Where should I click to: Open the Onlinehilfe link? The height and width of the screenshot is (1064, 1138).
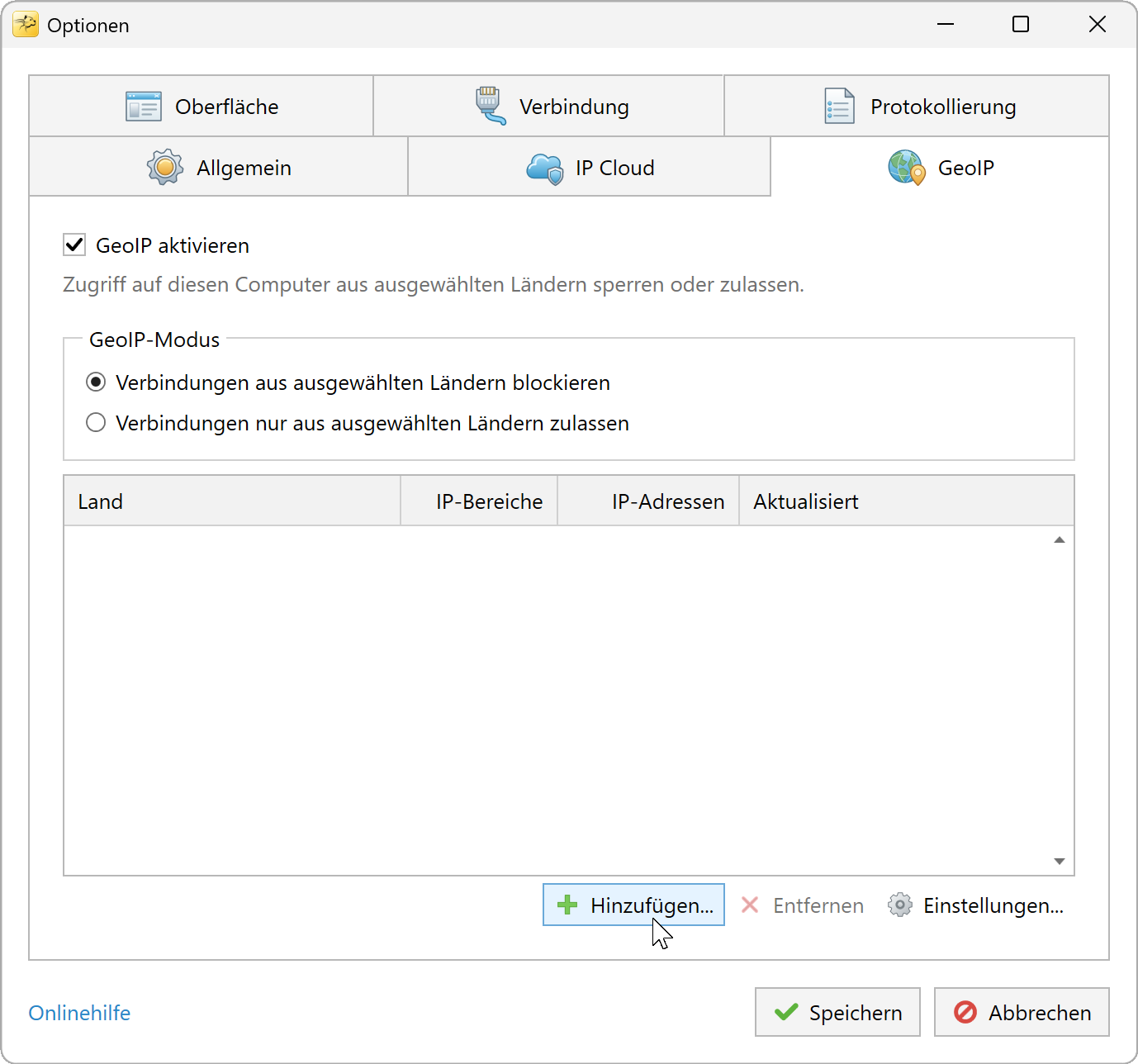(79, 1013)
